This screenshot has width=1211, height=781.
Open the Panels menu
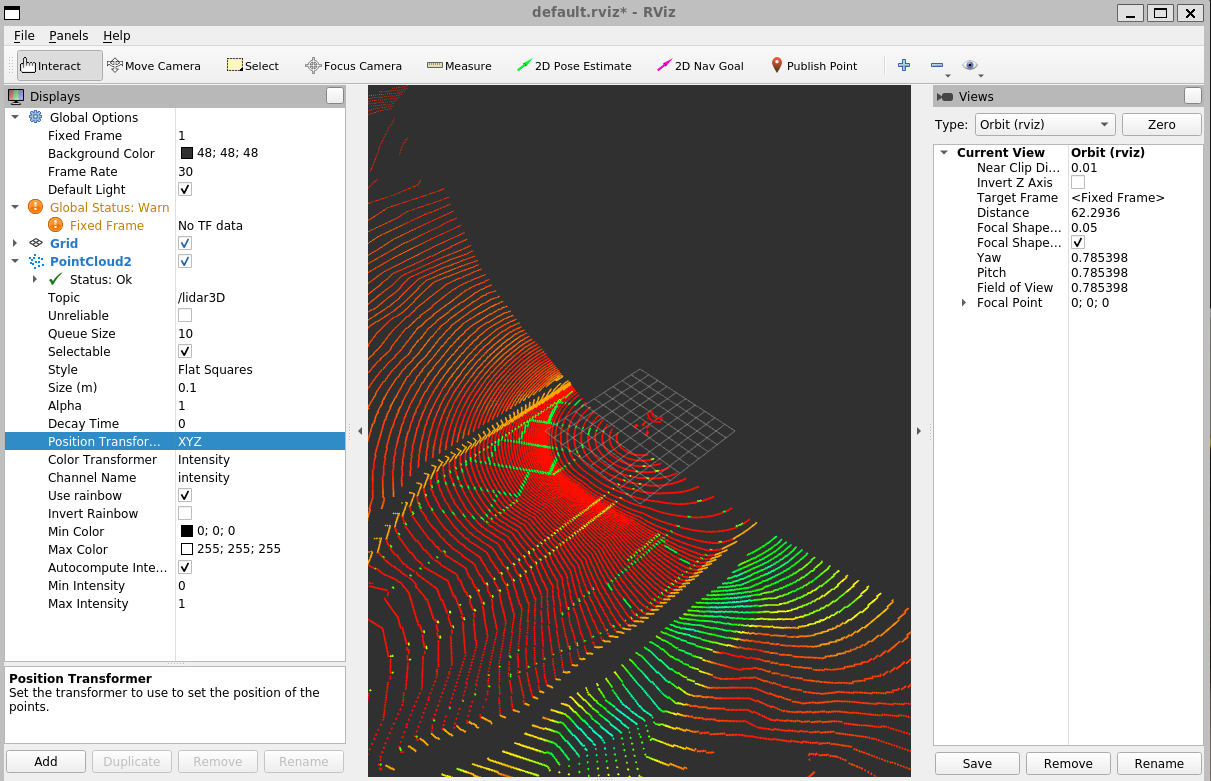click(68, 35)
